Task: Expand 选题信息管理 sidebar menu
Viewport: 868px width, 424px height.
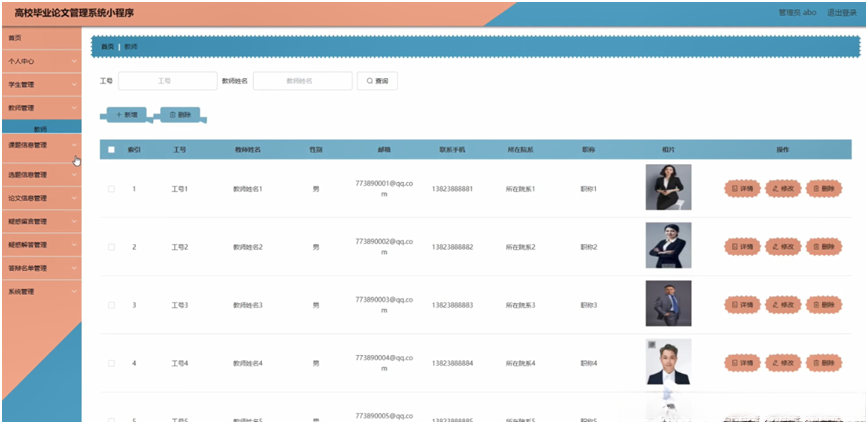Action: pos(42,175)
